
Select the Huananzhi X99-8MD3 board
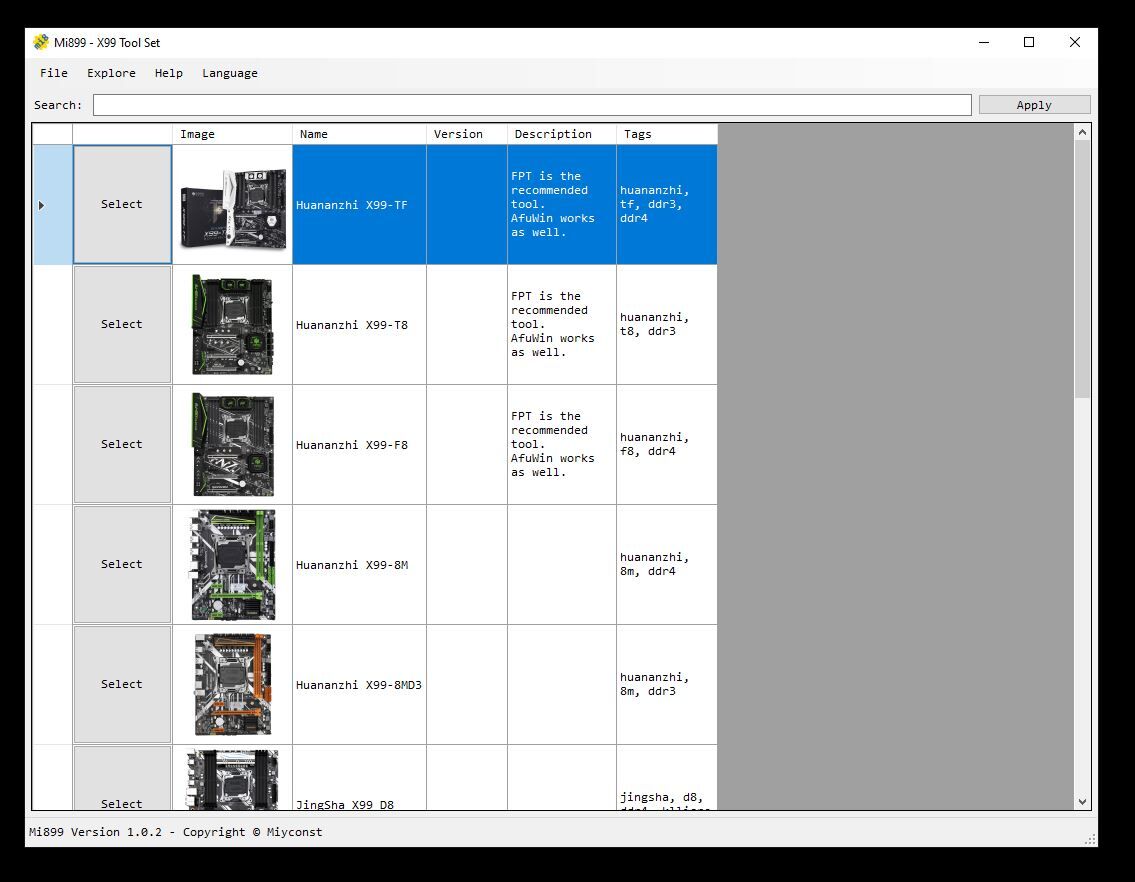click(x=122, y=684)
